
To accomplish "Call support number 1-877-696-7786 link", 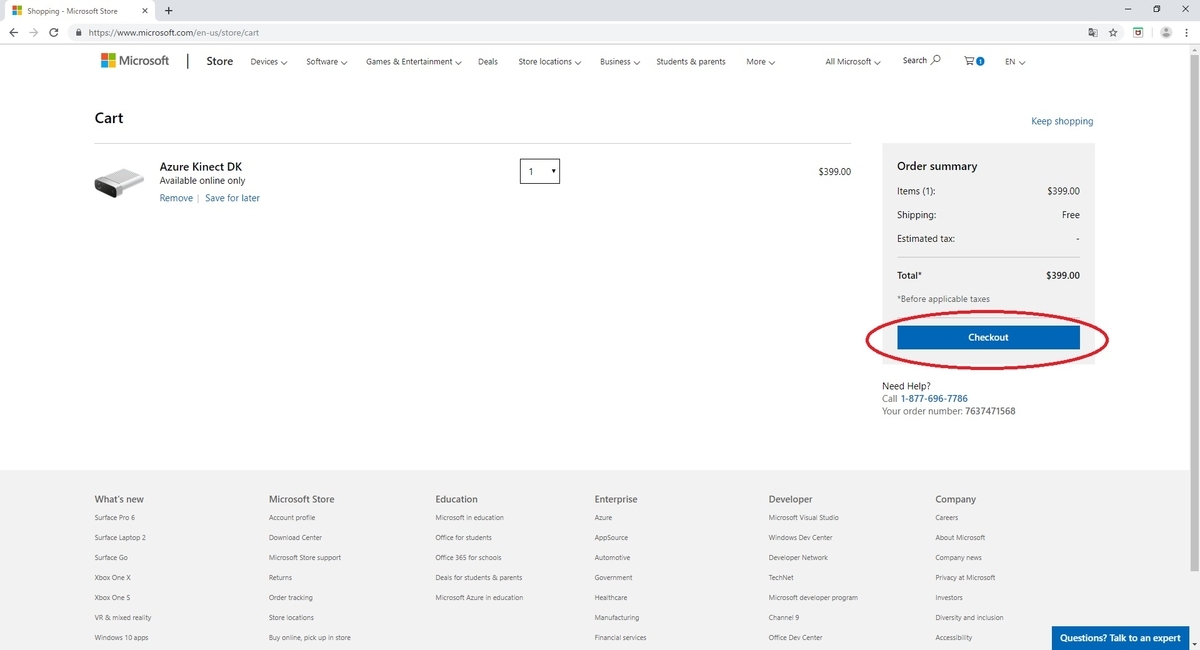I will click(934, 398).
